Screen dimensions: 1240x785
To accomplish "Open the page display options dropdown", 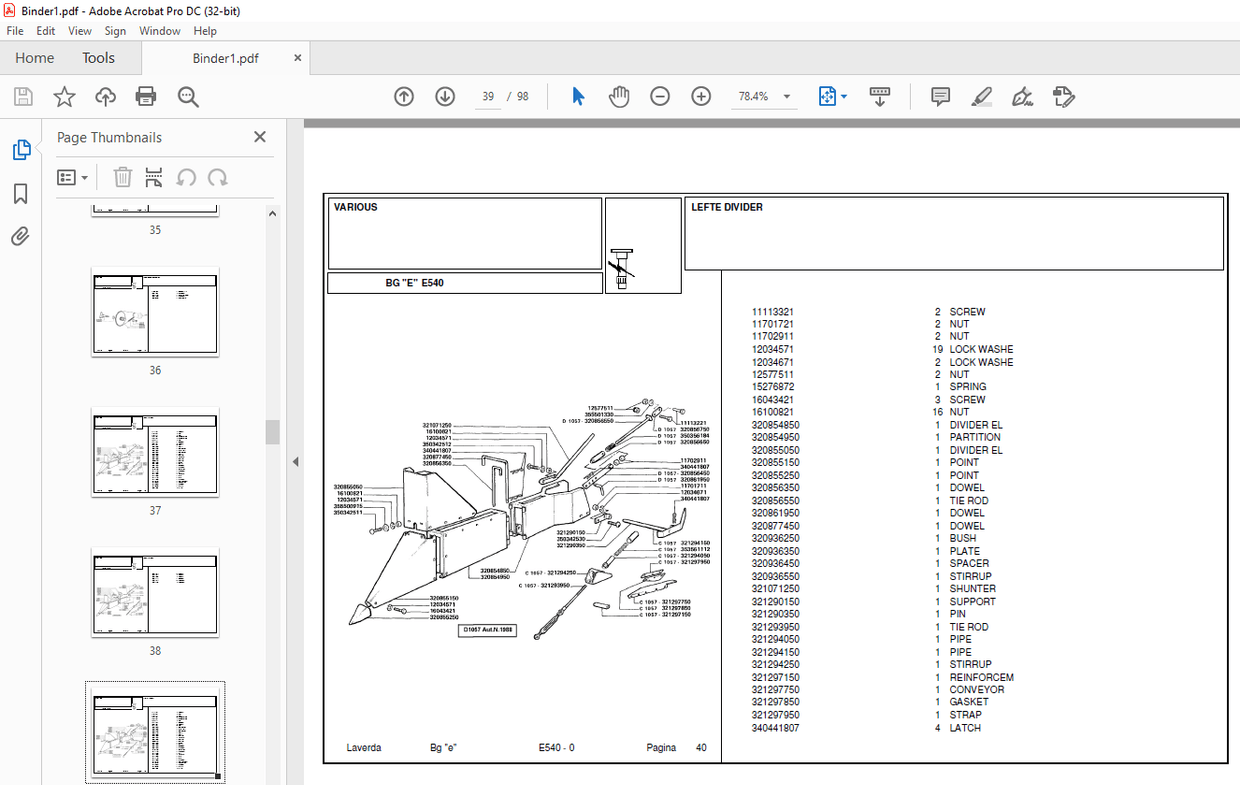I will [841, 96].
